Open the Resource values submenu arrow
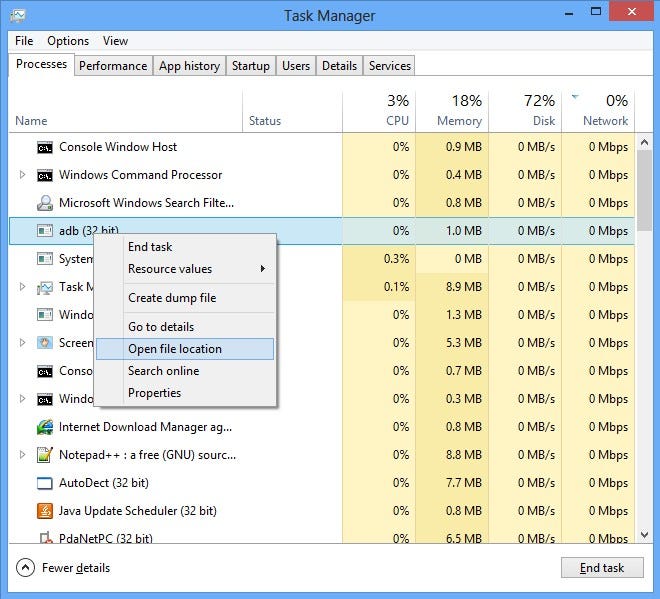Image resolution: width=660 pixels, height=599 pixels. point(263,269)
